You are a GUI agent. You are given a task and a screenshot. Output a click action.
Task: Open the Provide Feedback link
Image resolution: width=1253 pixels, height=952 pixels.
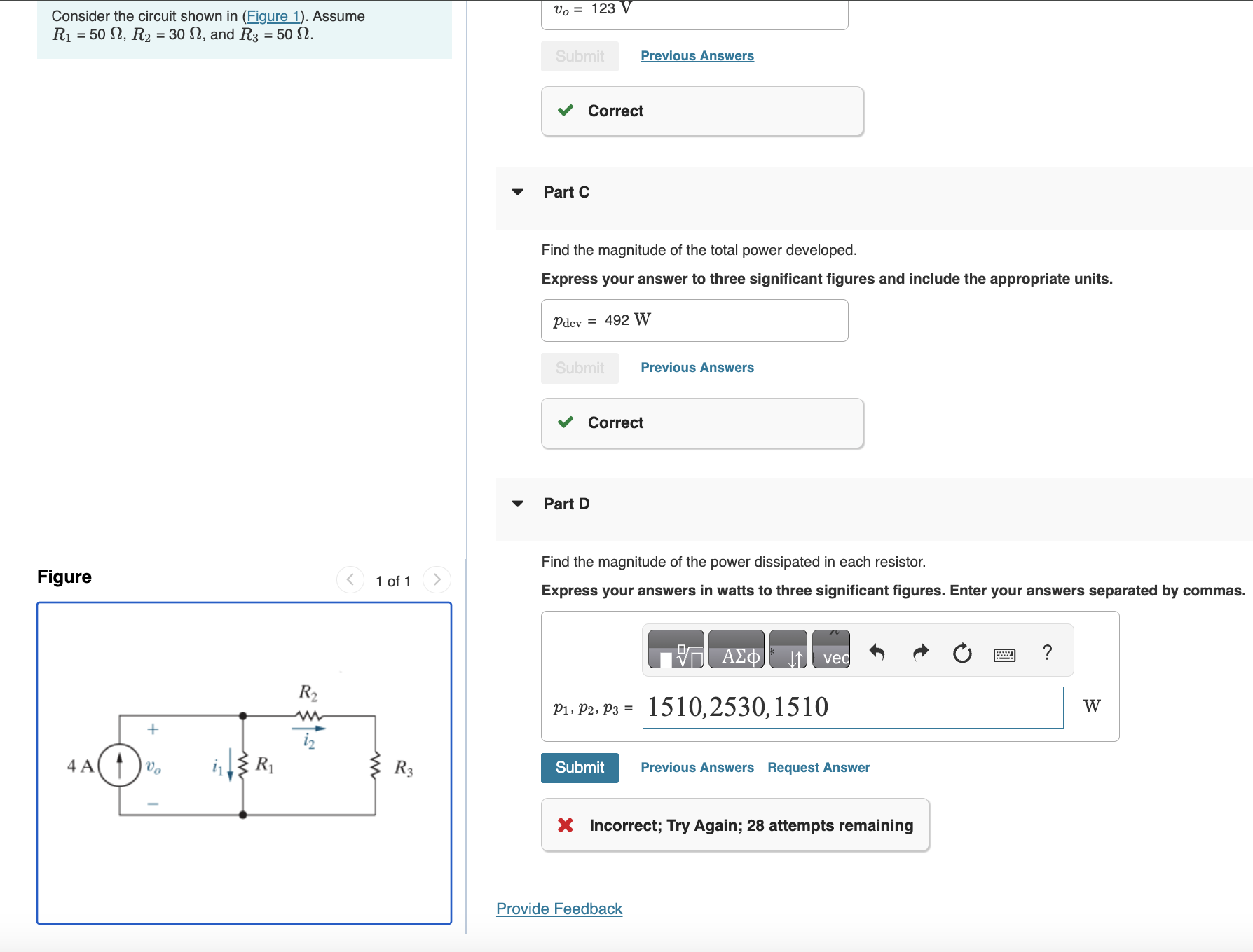(x=558, y=909)
